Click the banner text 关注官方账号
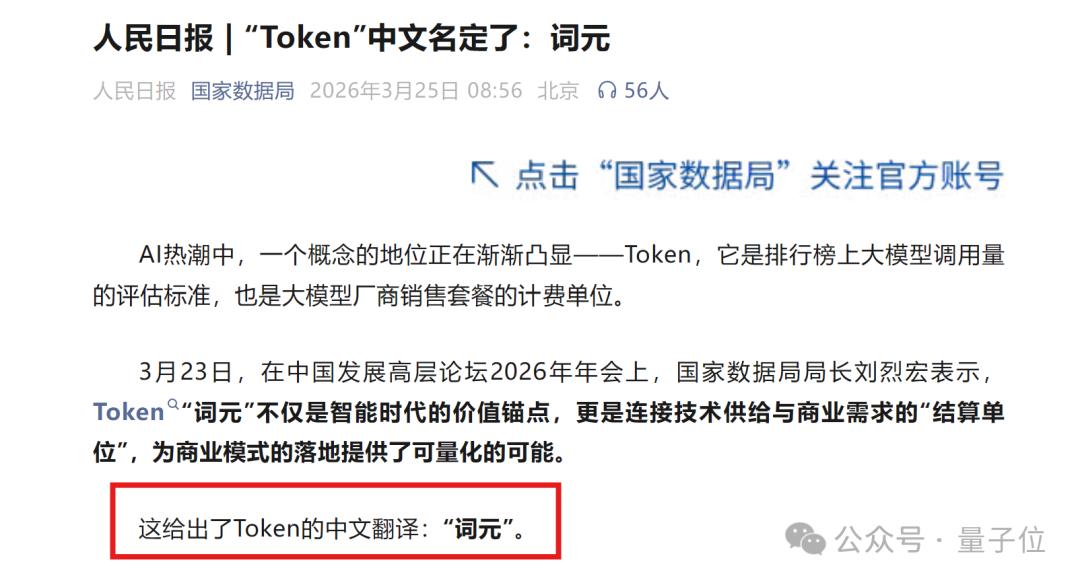The height and width of the screenshot is (583, 1080). click(906, 175)
